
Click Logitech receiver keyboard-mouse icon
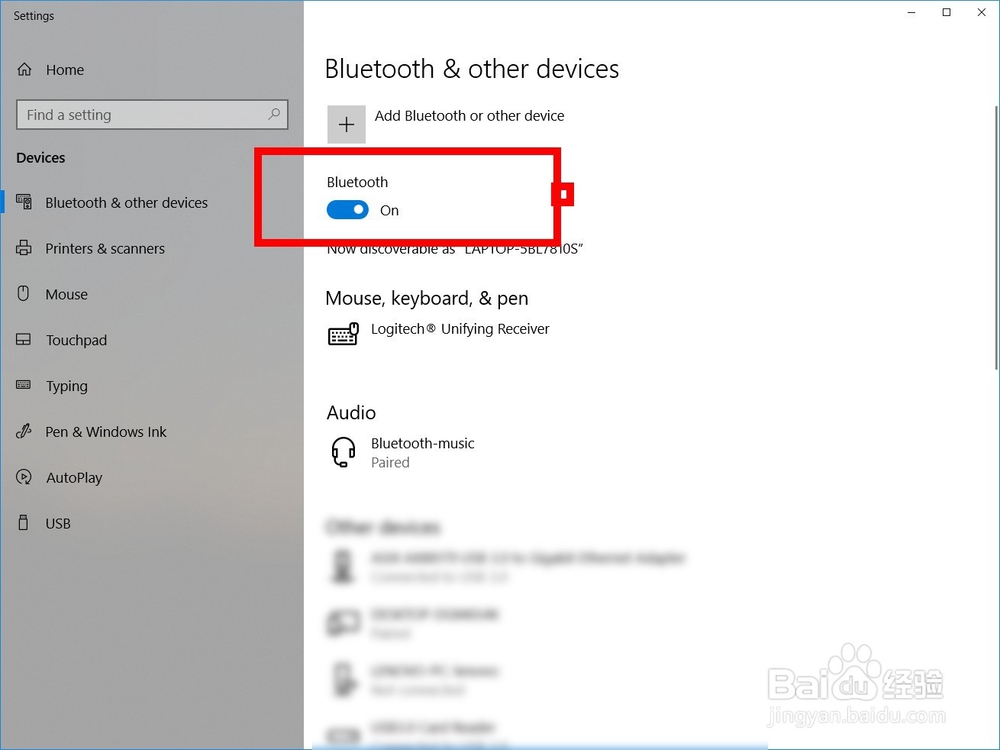(344, 333)
